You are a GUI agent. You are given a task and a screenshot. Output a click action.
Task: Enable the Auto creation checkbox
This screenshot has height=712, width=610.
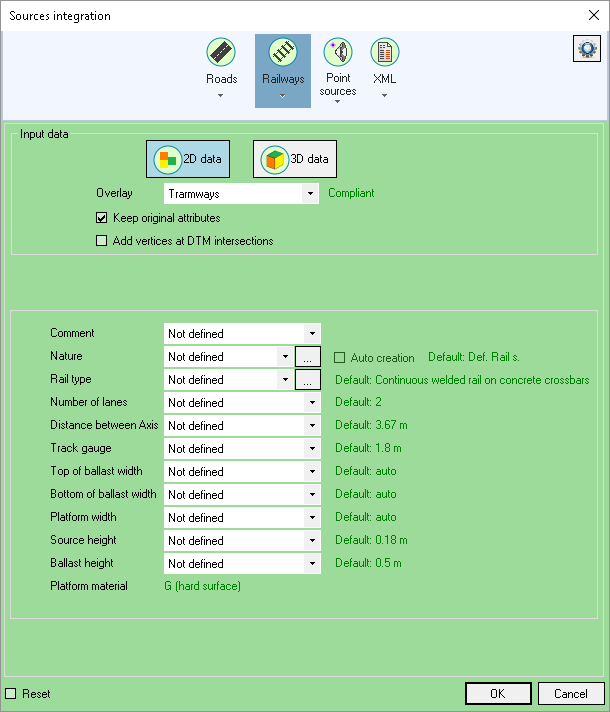click(x=339, y=358)
